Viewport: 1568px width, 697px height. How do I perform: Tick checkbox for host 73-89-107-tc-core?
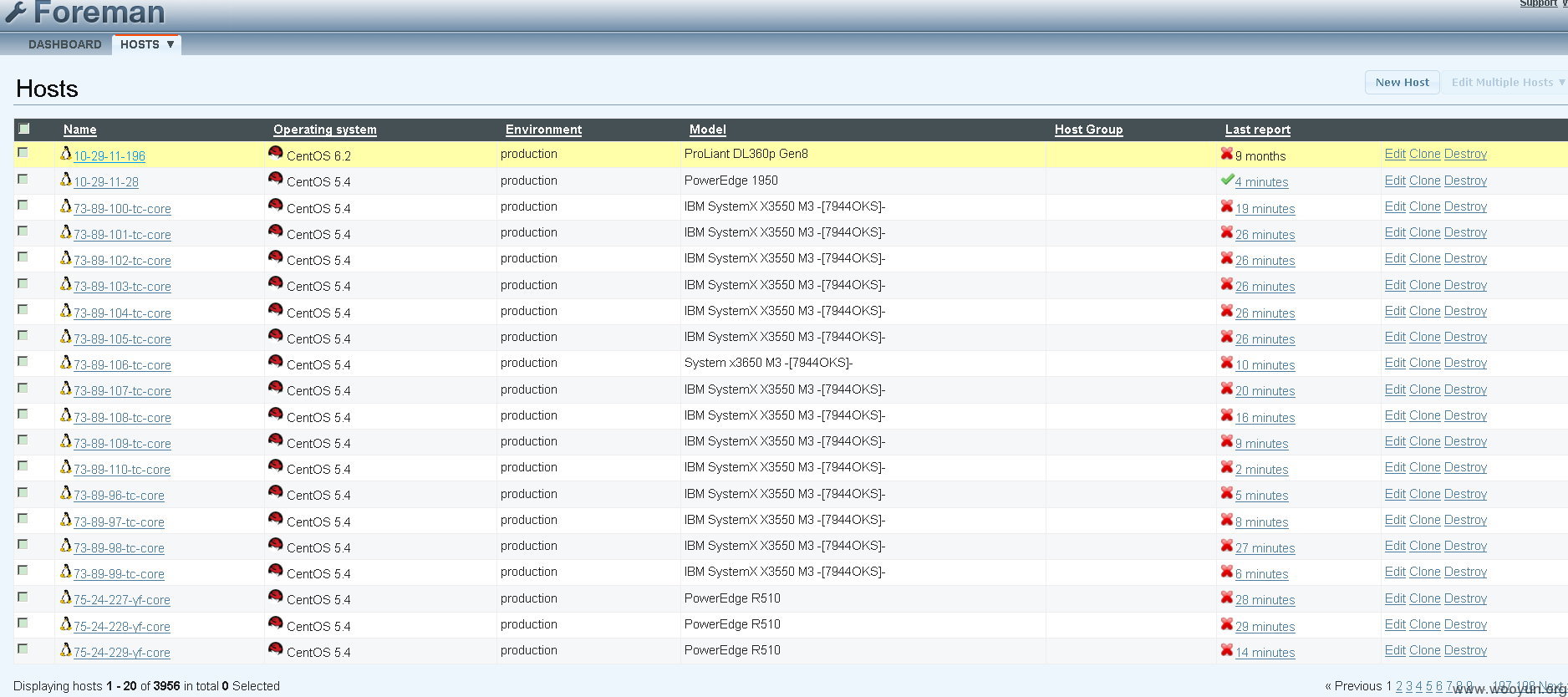click(x=23, y=388)
